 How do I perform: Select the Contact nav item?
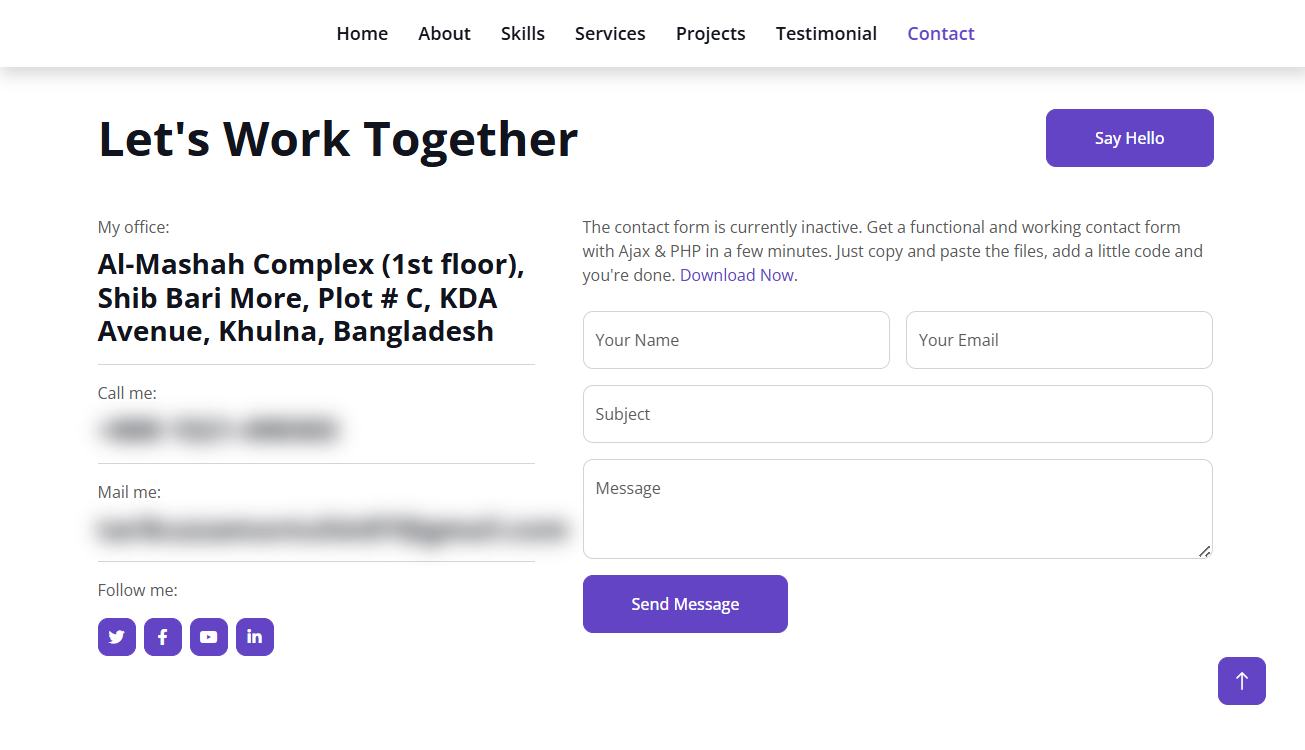coord(941,33)
